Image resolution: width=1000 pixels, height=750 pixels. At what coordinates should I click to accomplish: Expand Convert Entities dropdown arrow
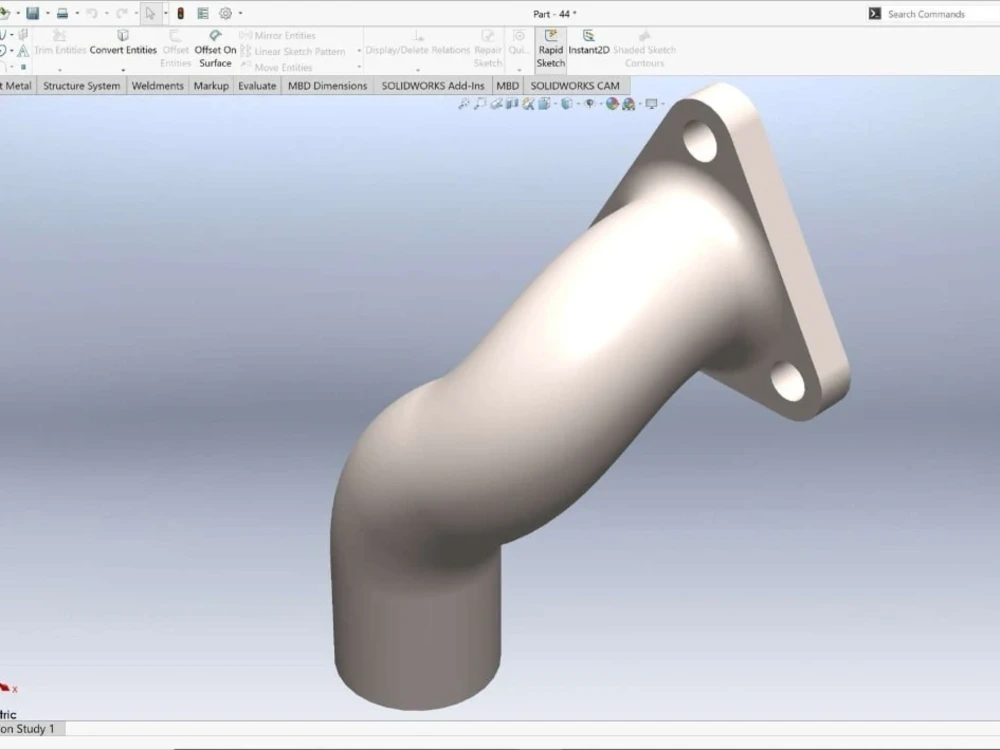pyautogui.click(x=123, y=70)
